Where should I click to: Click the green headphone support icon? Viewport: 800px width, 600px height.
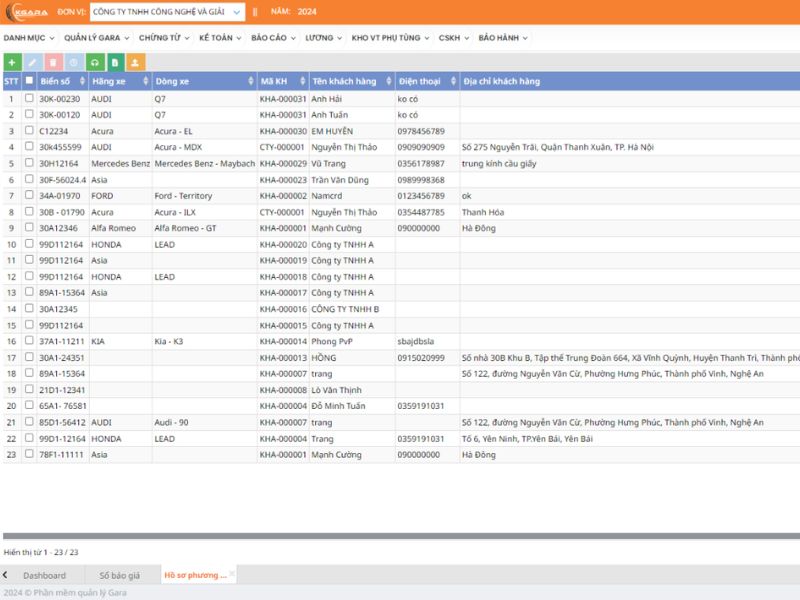[95, 62]
